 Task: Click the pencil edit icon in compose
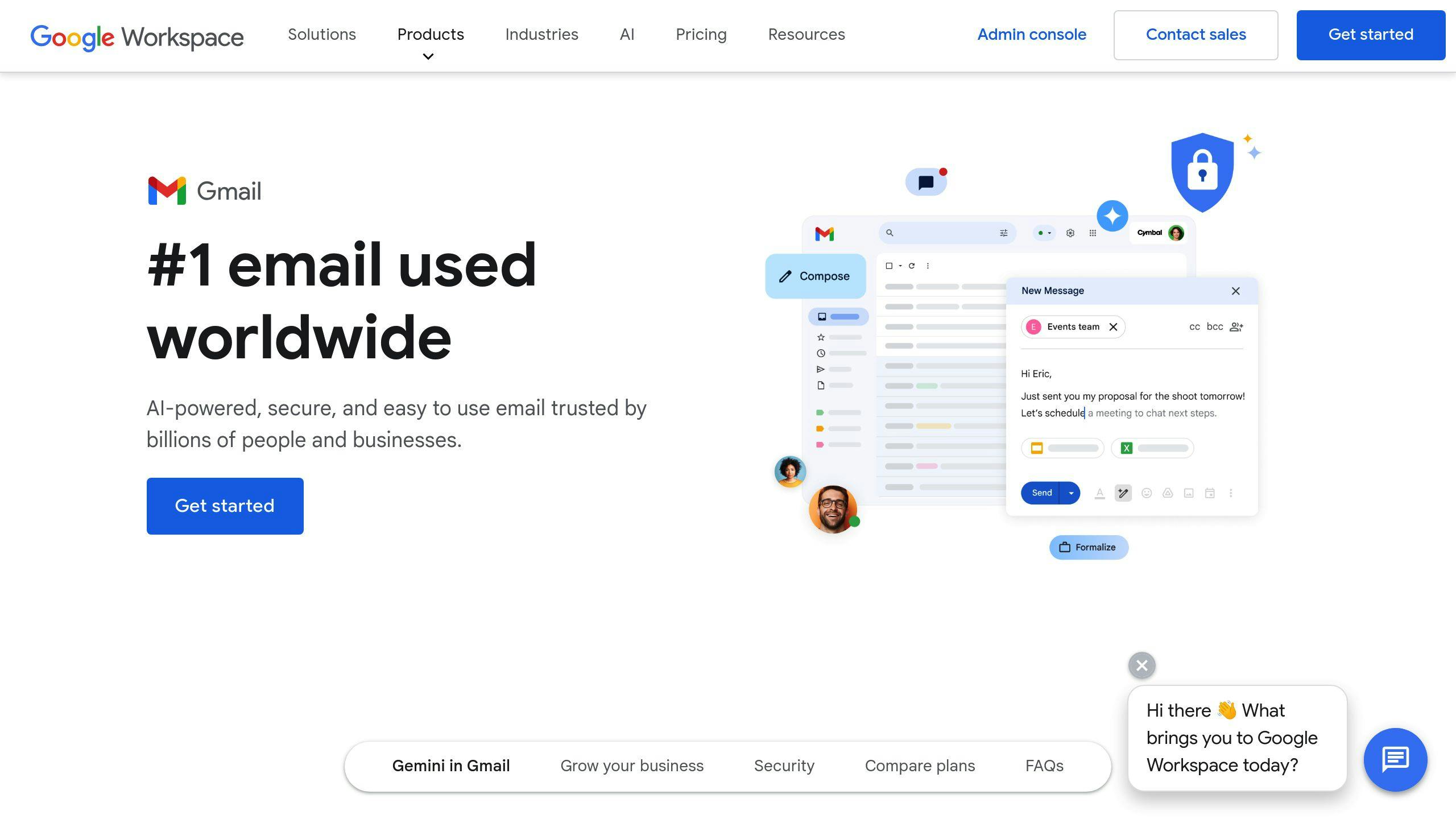coord(786,276)
